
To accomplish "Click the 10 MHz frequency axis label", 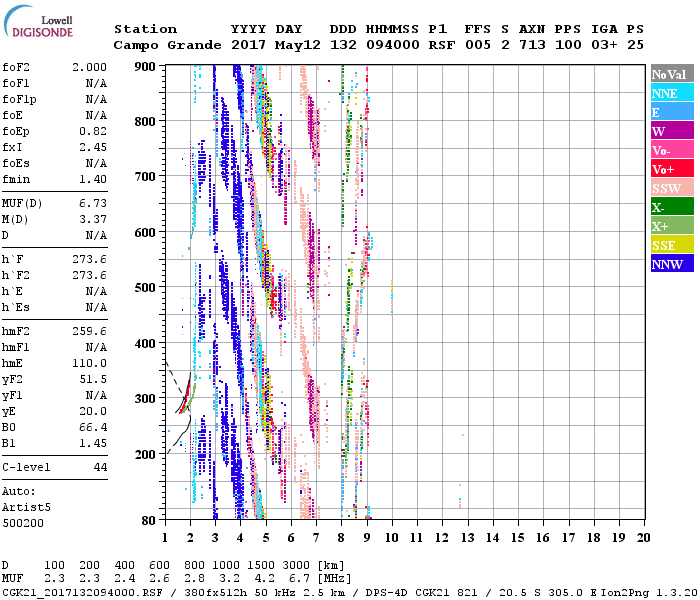I will coord(392,538).
